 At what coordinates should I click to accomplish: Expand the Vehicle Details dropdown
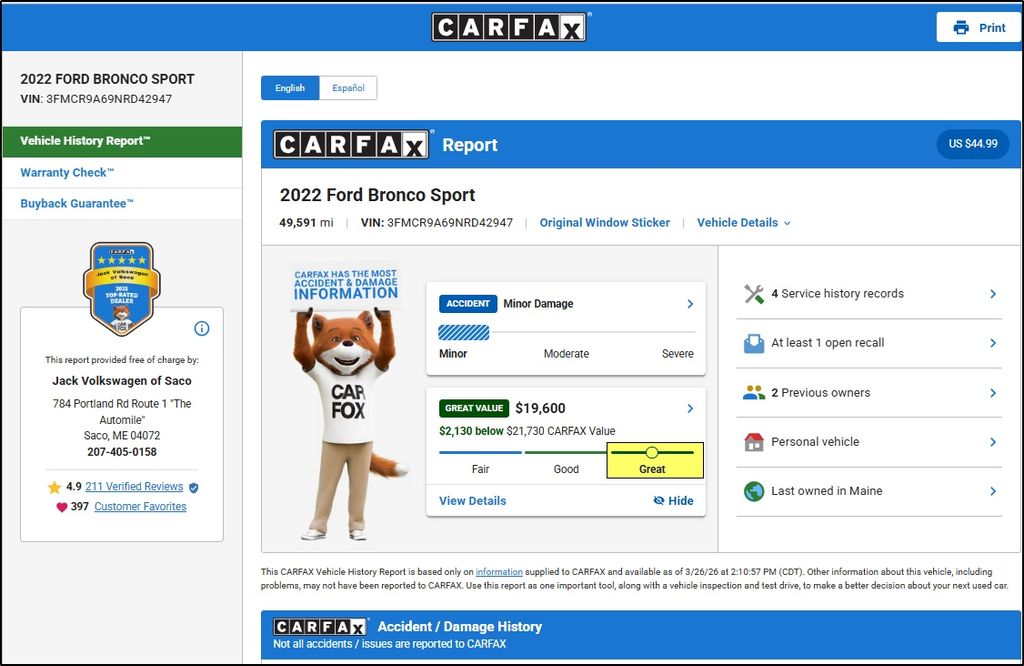[x=743, y=223]
